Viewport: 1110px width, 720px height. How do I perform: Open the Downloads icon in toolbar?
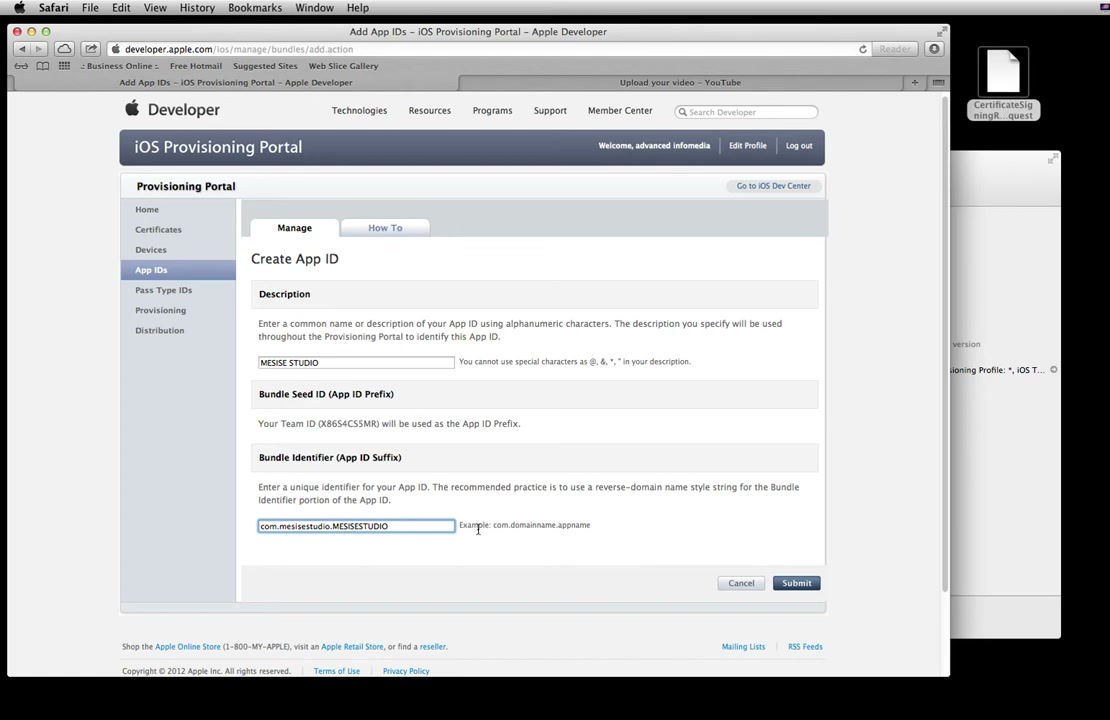tap(934, 49)
